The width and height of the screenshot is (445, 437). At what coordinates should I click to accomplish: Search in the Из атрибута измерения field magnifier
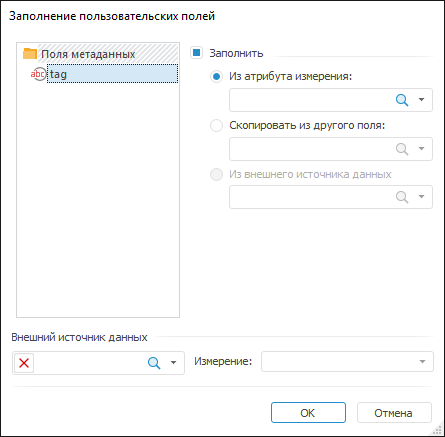[402, 100]
